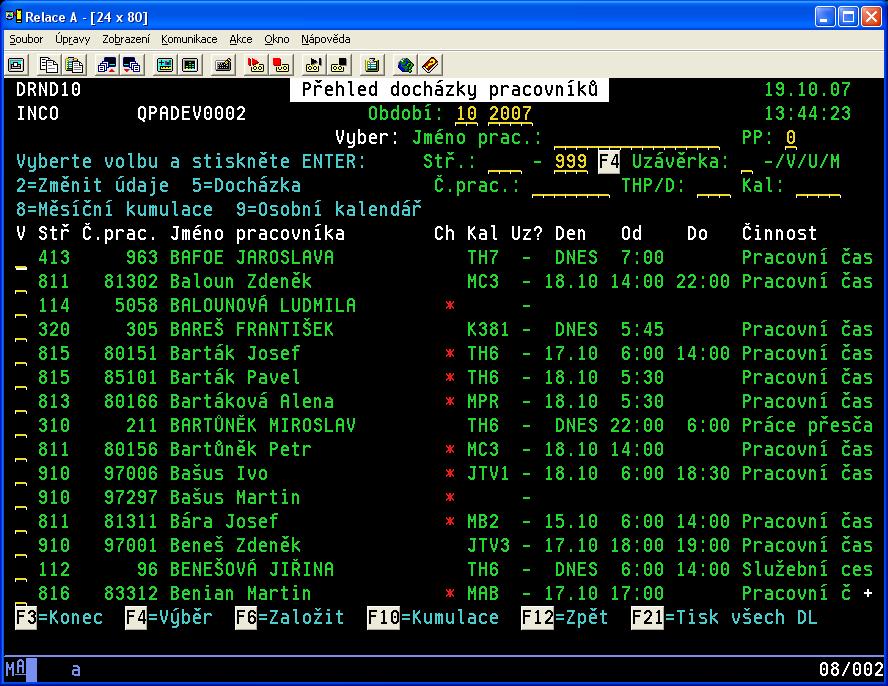
Task: Open the Zobrazení menu
Action: point(126,39)
